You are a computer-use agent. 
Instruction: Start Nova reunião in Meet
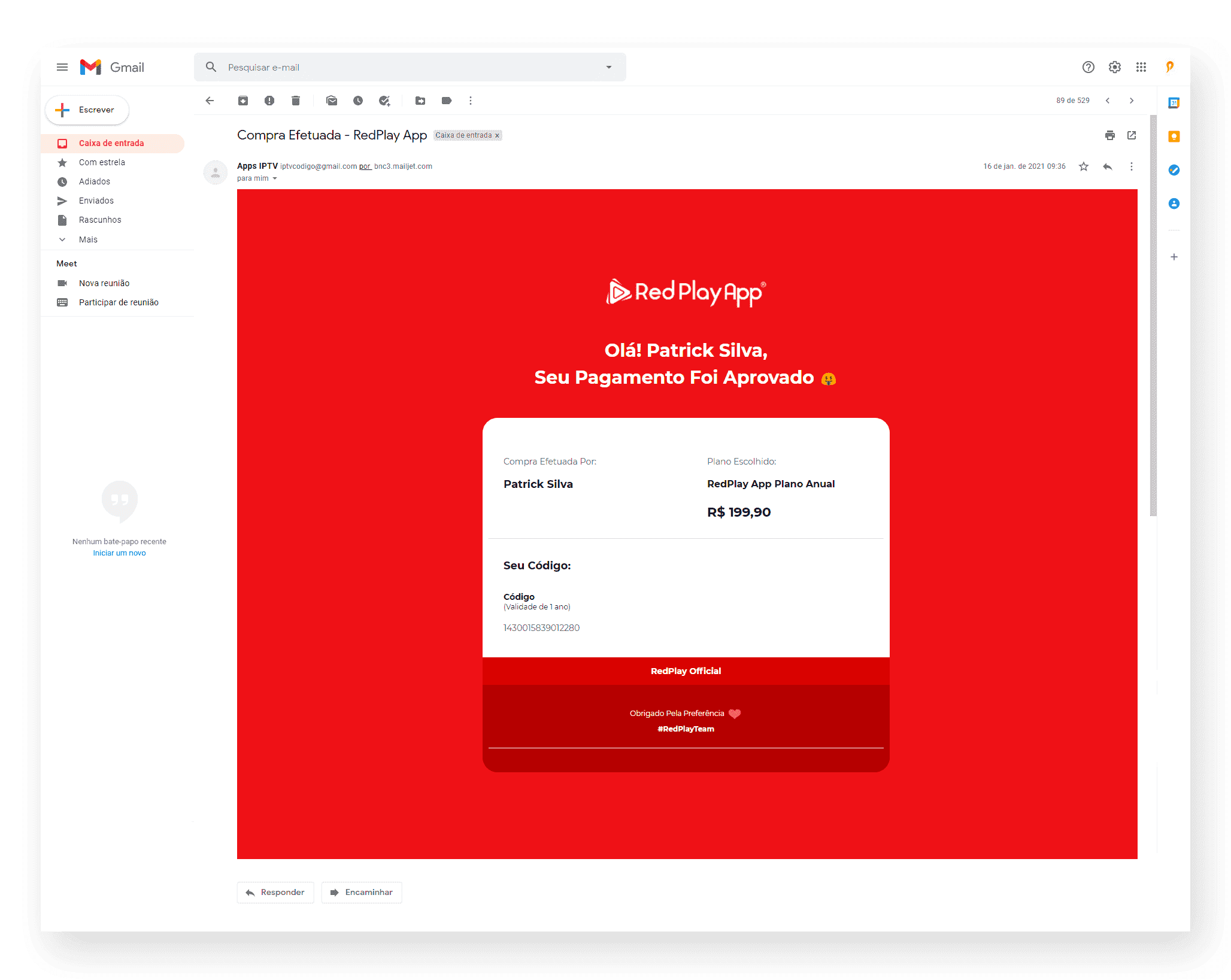pyautogui.click(x=104, y=283)
